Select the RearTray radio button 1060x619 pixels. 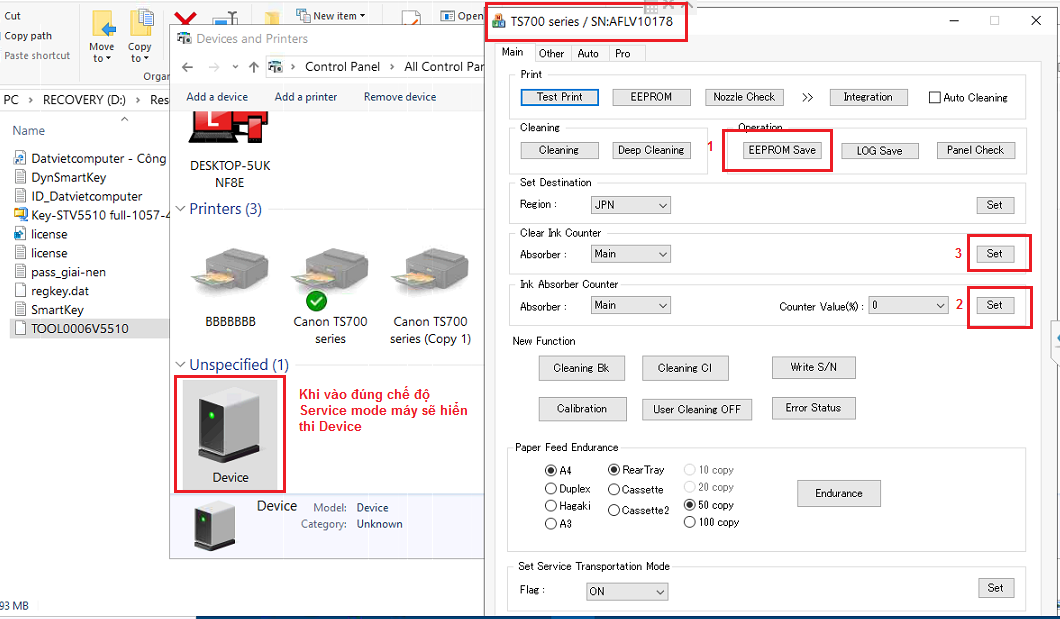pos(614,470)
